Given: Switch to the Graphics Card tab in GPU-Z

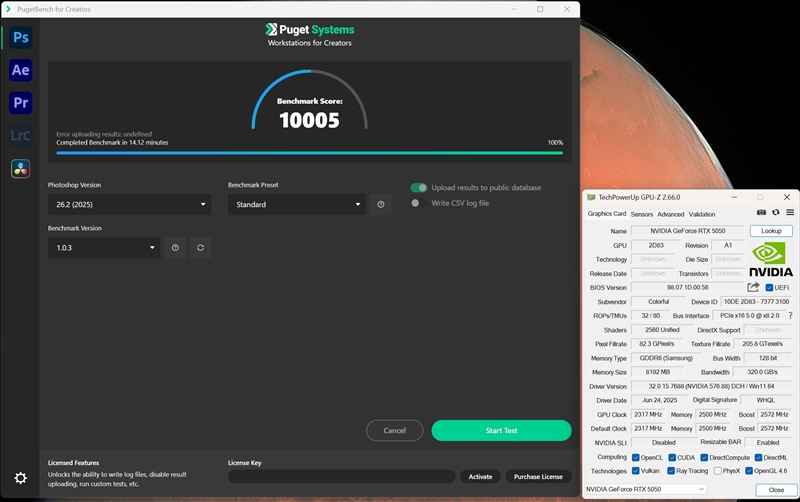Looking at the screenshot, I should (607, 214).
